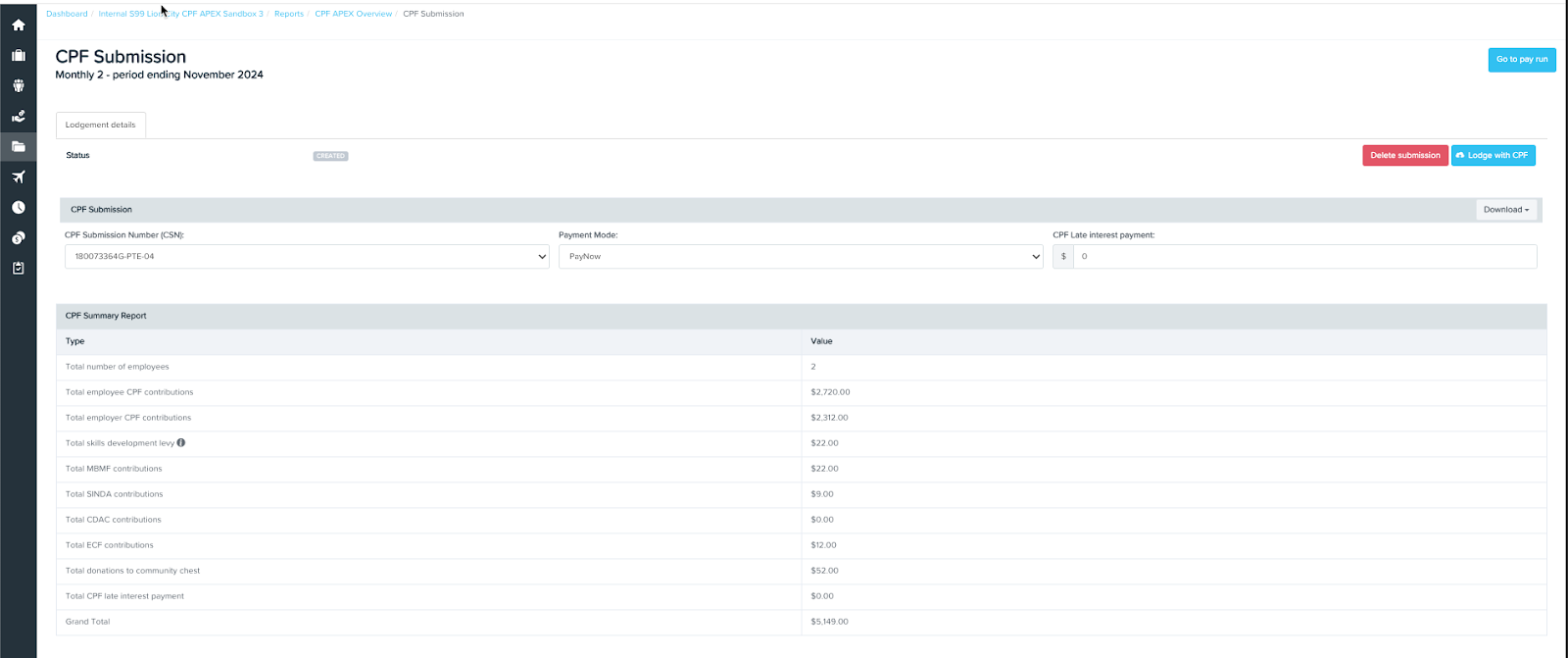Click the 'Total employee CPF contributions' row label

(x=129, y=392)
